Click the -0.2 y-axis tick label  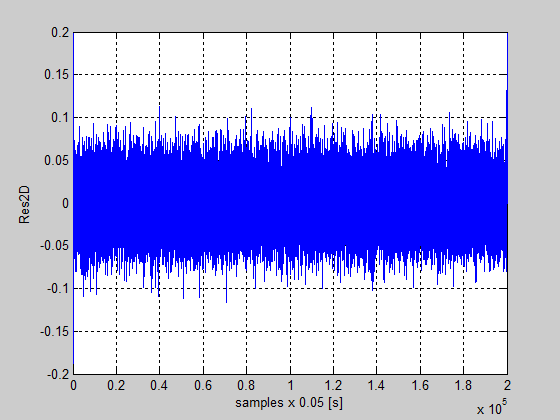[x=58, y=375]
